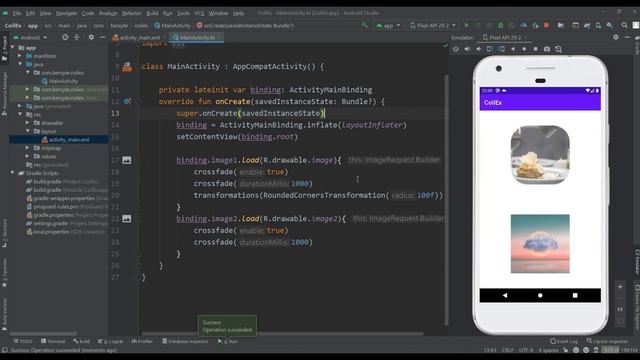Click image gutter icon on line 22
This screenshot has height=360, width=640.
pos(127,219)
